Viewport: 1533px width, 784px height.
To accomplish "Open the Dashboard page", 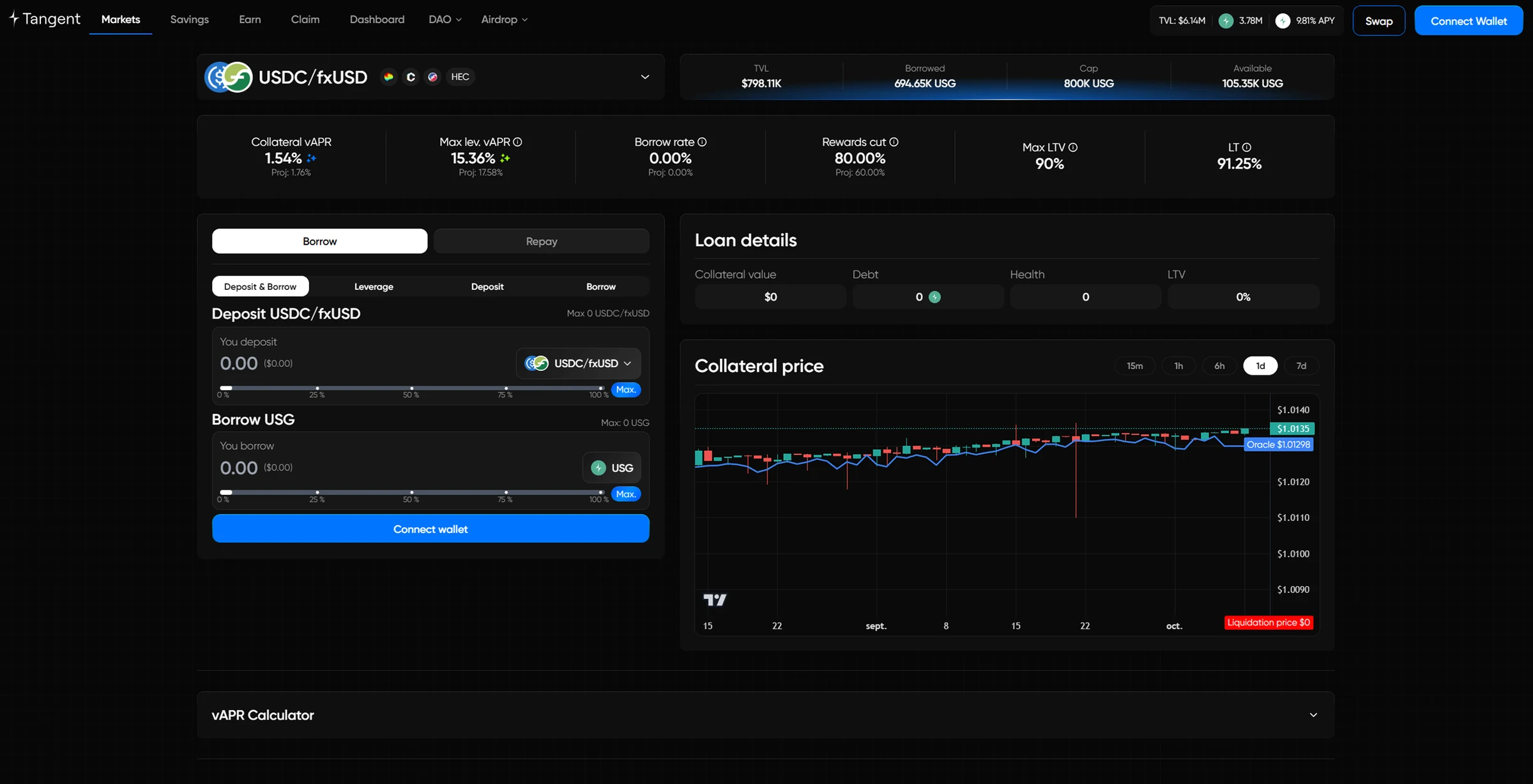I will click(x=377, y=20).
